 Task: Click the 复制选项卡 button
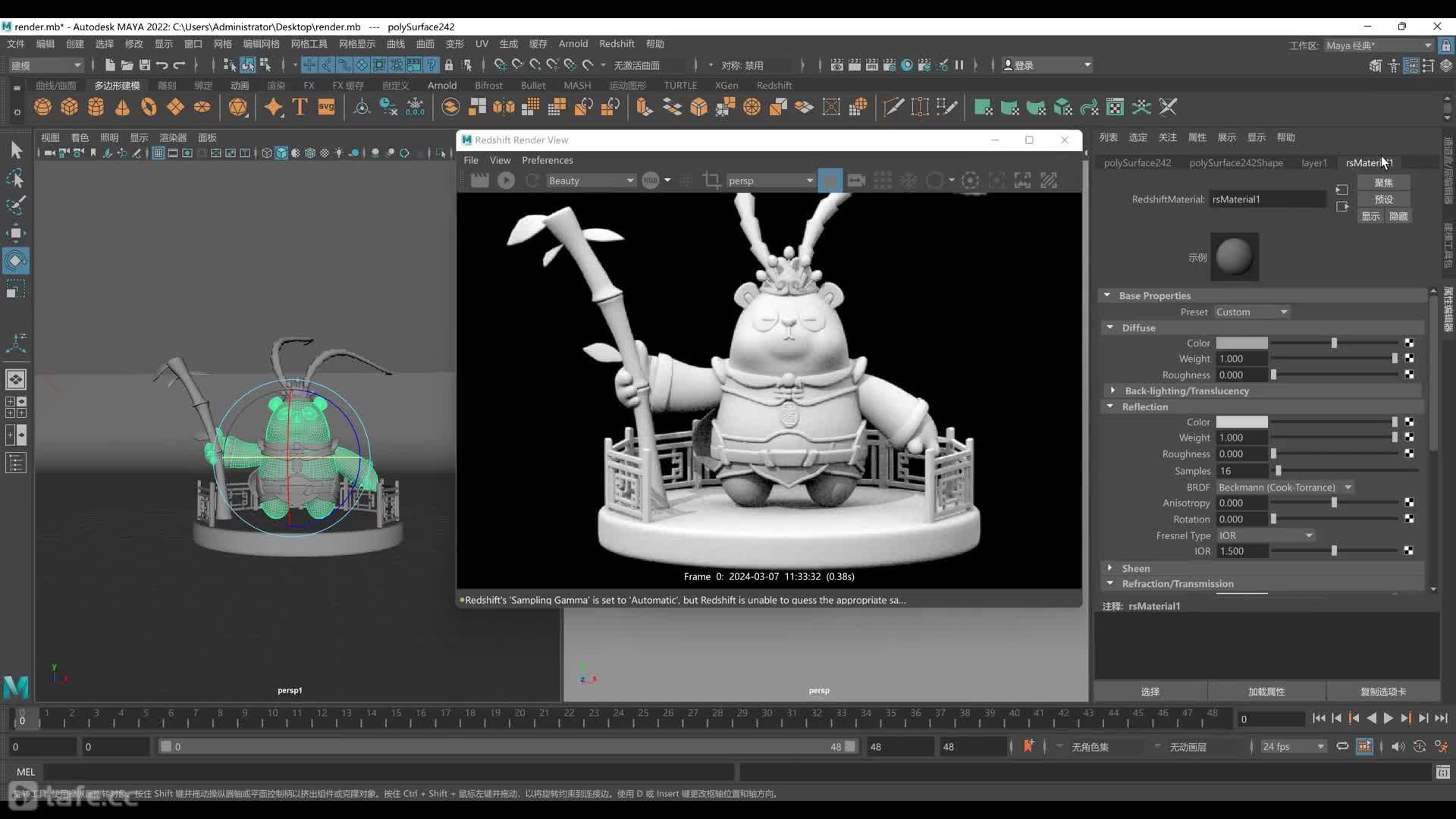pyautogui.click(x=1382, y=692)
